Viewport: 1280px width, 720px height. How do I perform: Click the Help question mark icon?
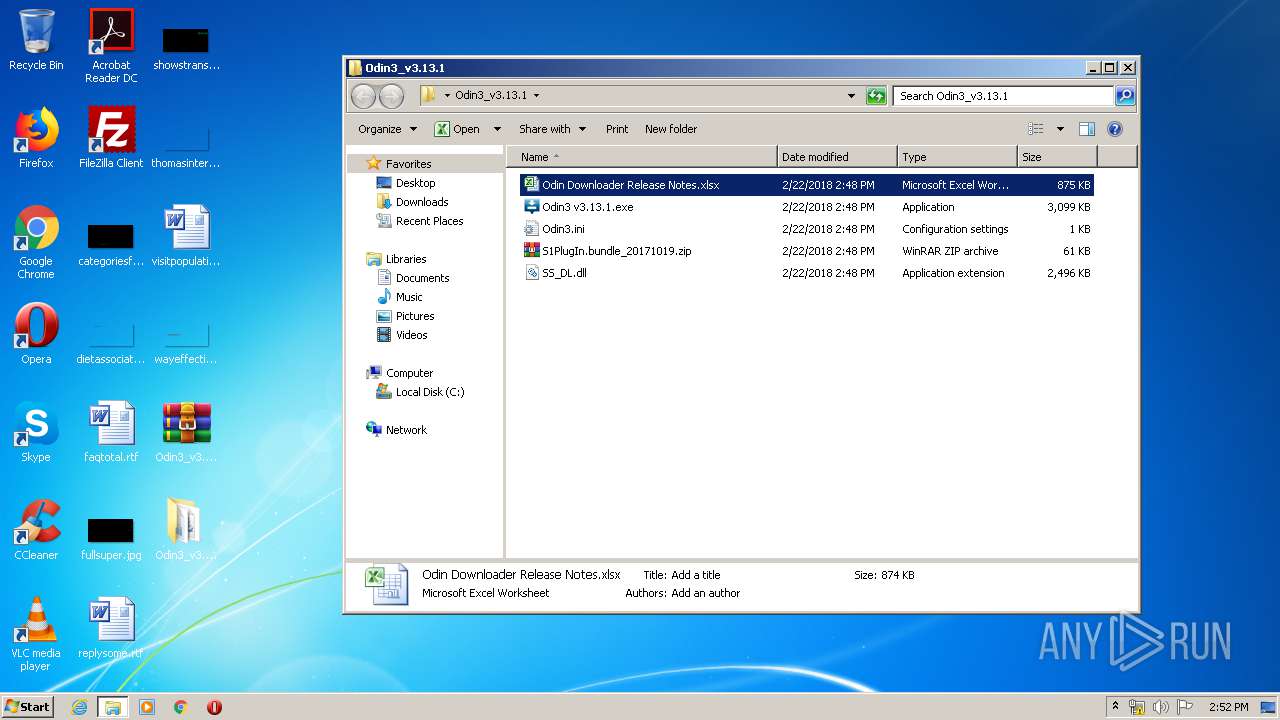(x=1115, y=129)
